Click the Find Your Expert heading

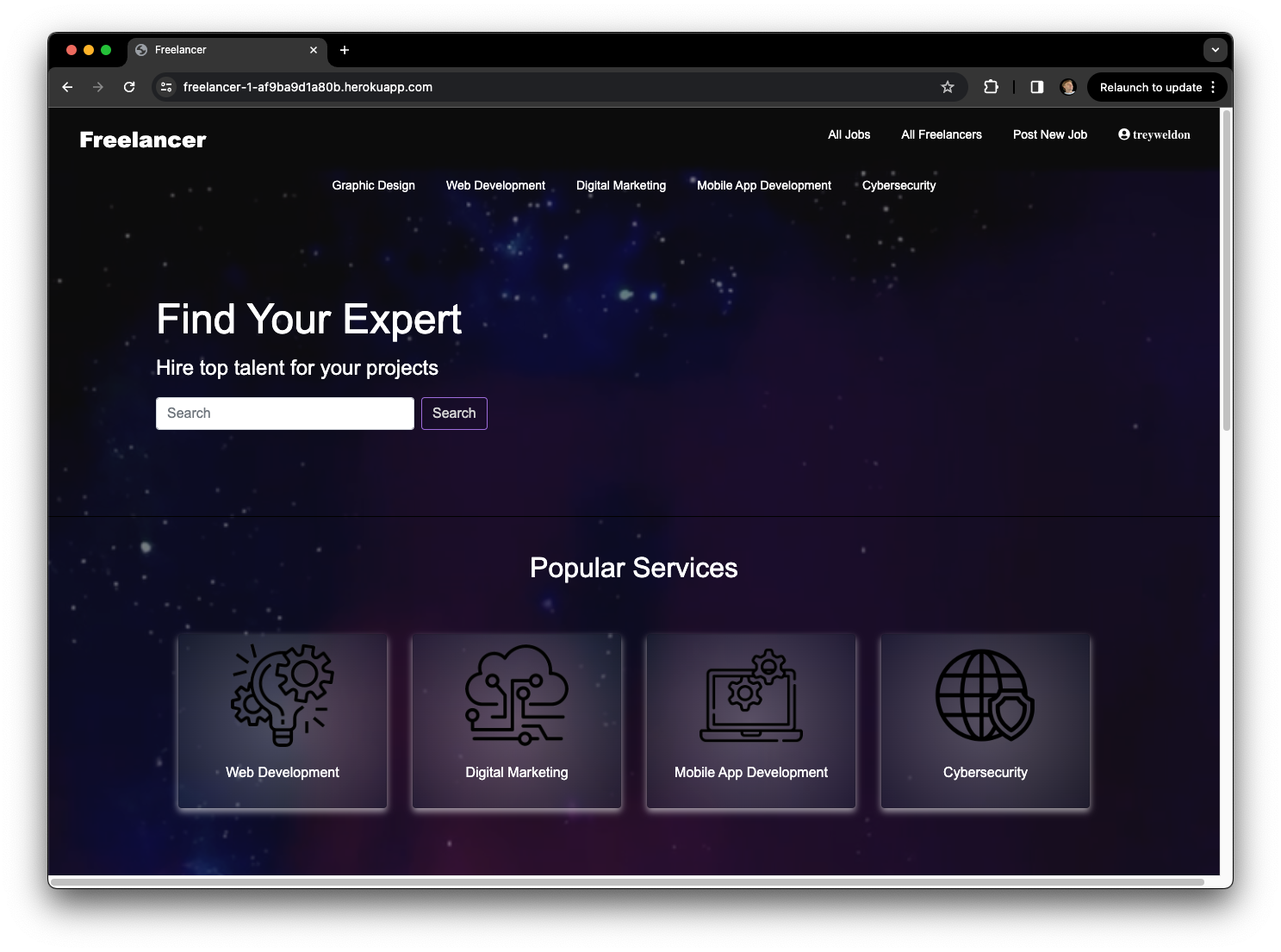click(309, 320)
